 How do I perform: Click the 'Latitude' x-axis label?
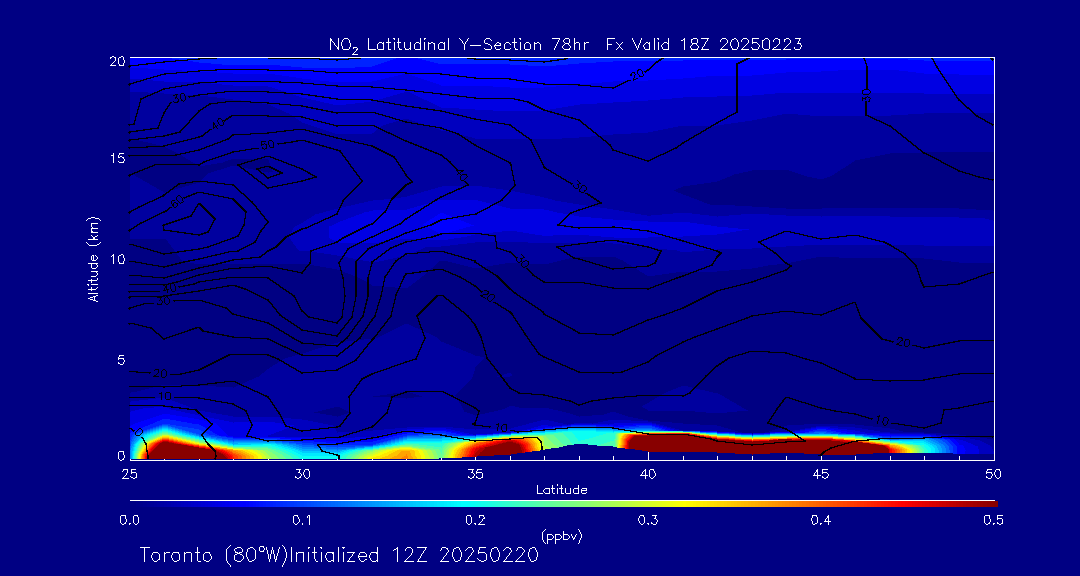[x=561, y=490]
